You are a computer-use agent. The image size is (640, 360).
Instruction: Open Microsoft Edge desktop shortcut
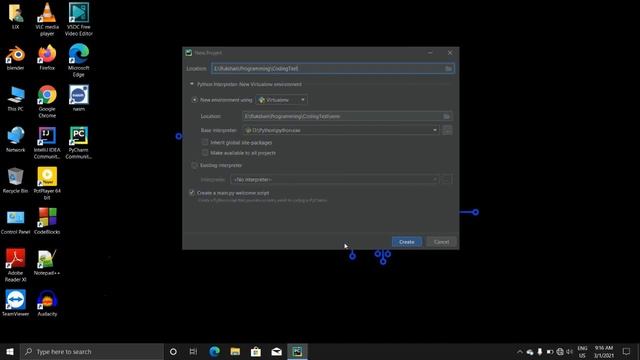coord(79,60)
